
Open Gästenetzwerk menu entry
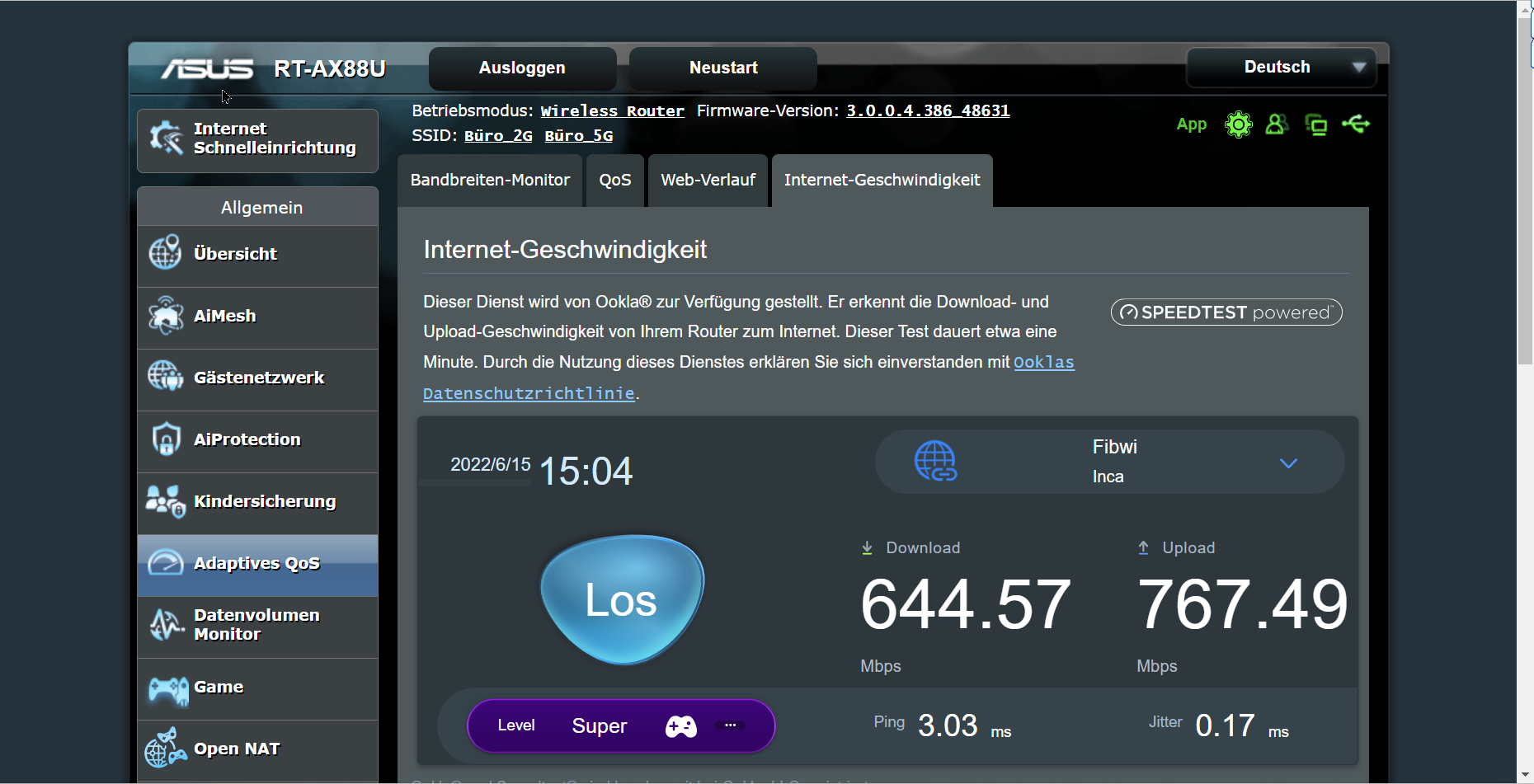[x=257, y=380]
